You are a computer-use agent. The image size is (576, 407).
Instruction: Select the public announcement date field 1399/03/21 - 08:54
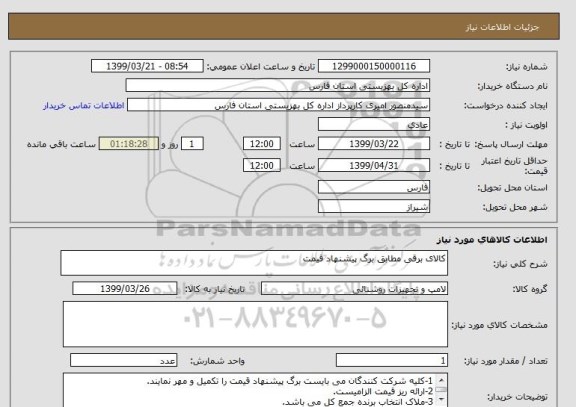click(147, 66)
